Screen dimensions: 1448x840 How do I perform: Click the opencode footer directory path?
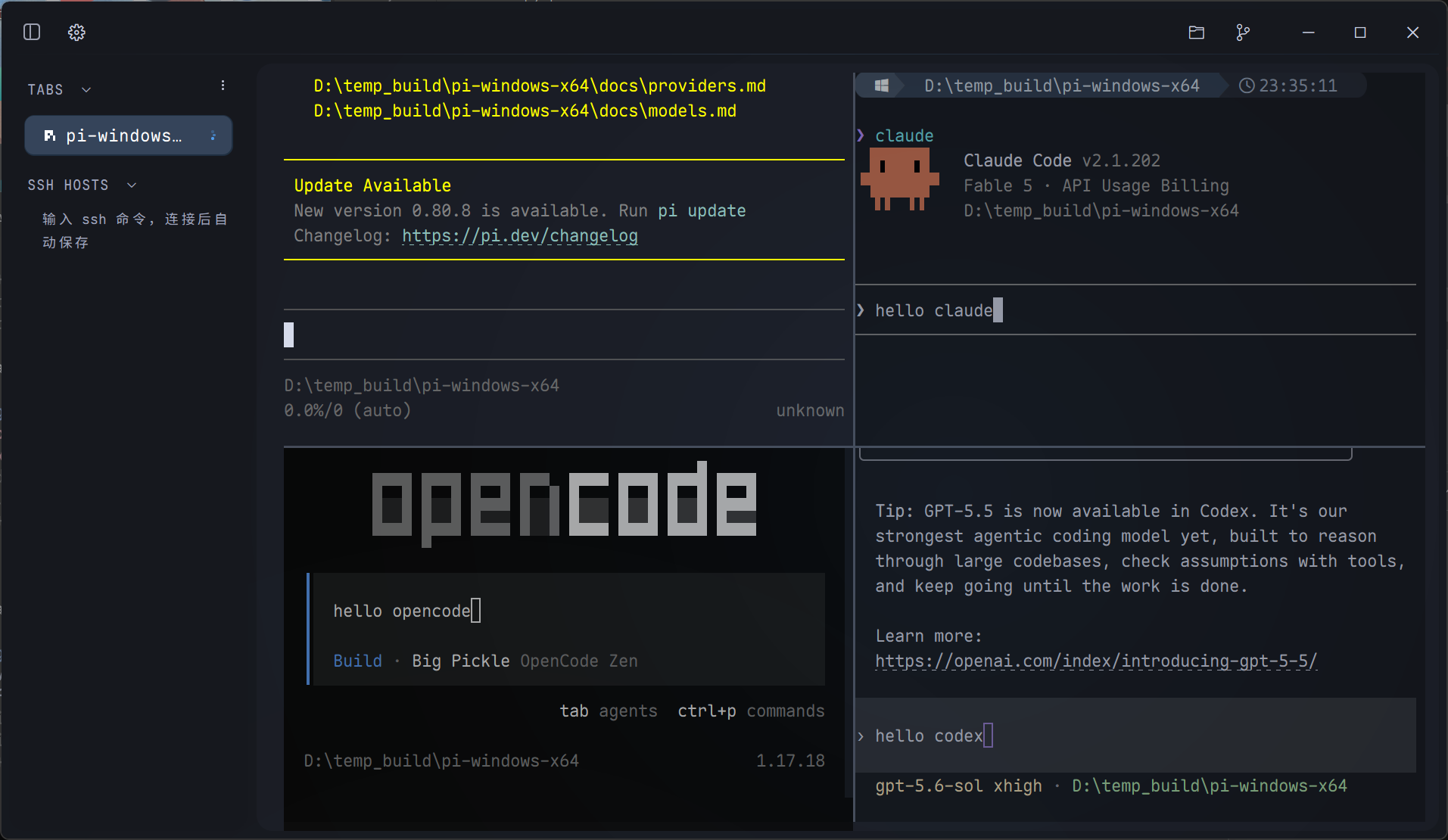coord(441,761)
